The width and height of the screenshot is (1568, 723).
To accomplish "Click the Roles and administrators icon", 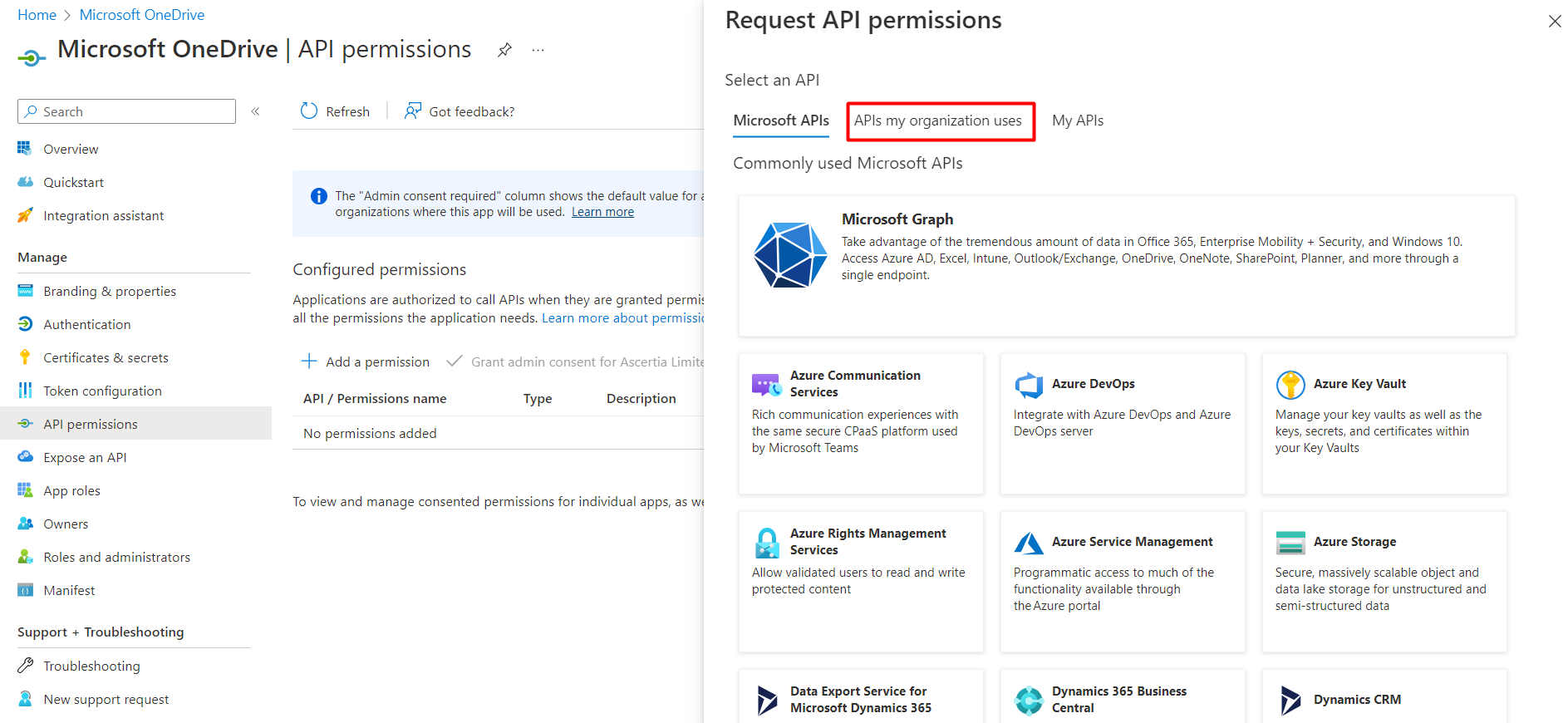I will tap(25, 557).
